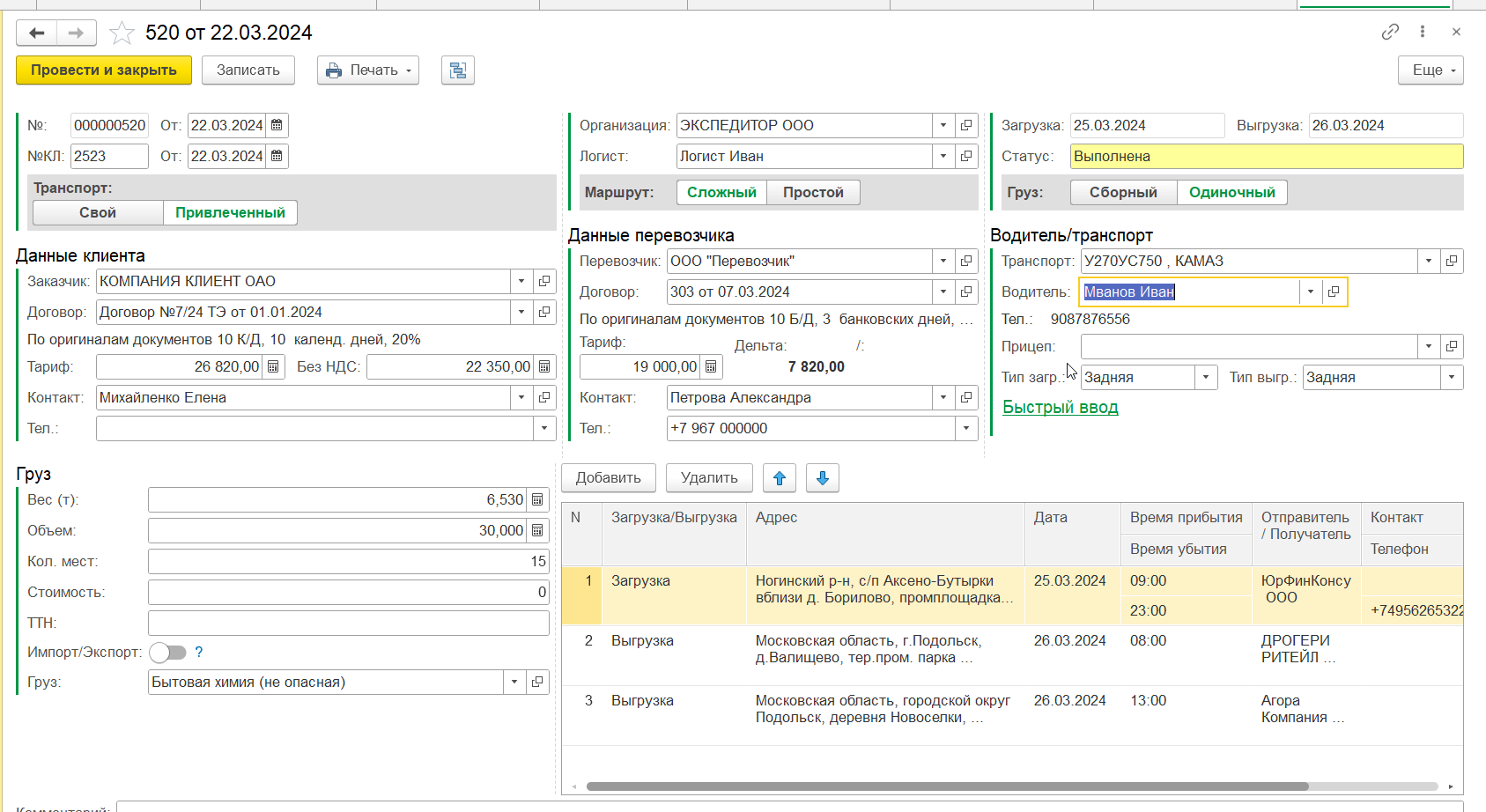Image resolution: width=1486 pixels, height=812 pixels.
Task: Select route row 3 Агора Компания
Action: tap(1012, 716)
